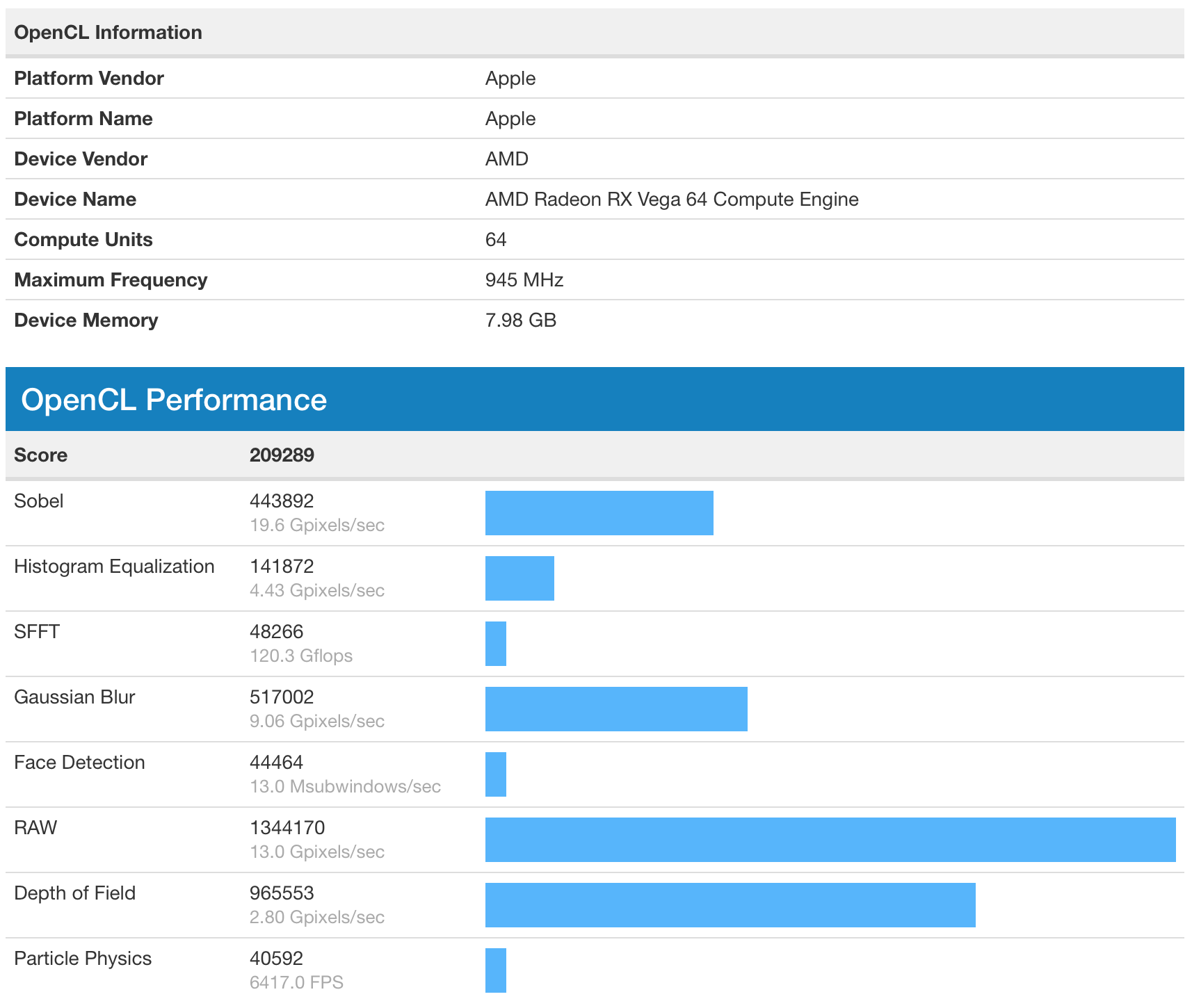Click the Maximum Frequency label
Screen dimensions: 1192x1008
click(111, 280)
